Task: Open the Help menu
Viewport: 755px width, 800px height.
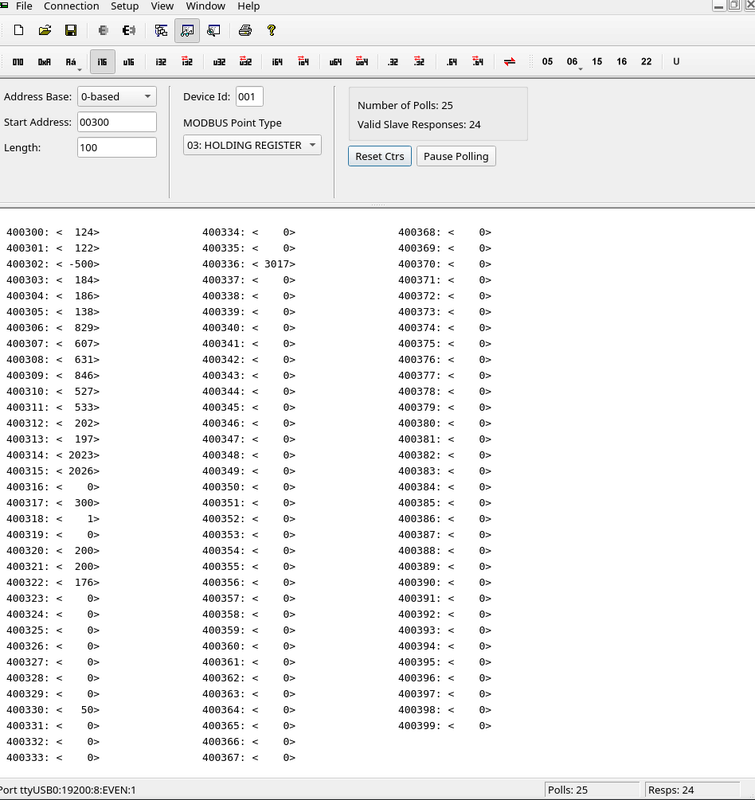Action: click(248, 6)
